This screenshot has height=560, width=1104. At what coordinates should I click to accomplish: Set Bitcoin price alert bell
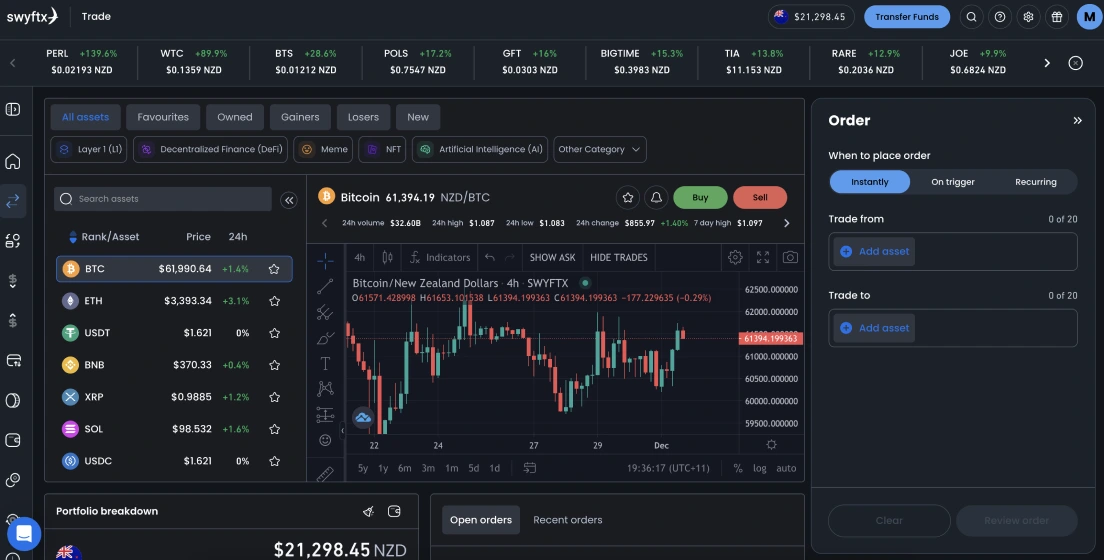(656, 197)
